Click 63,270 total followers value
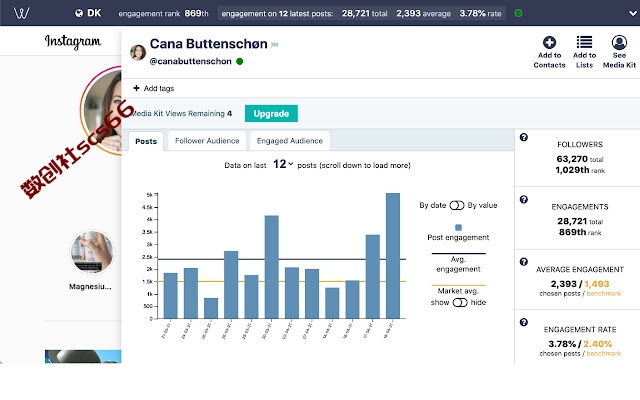The height and width of the screenshot is (400, 640). coord(580,159)
